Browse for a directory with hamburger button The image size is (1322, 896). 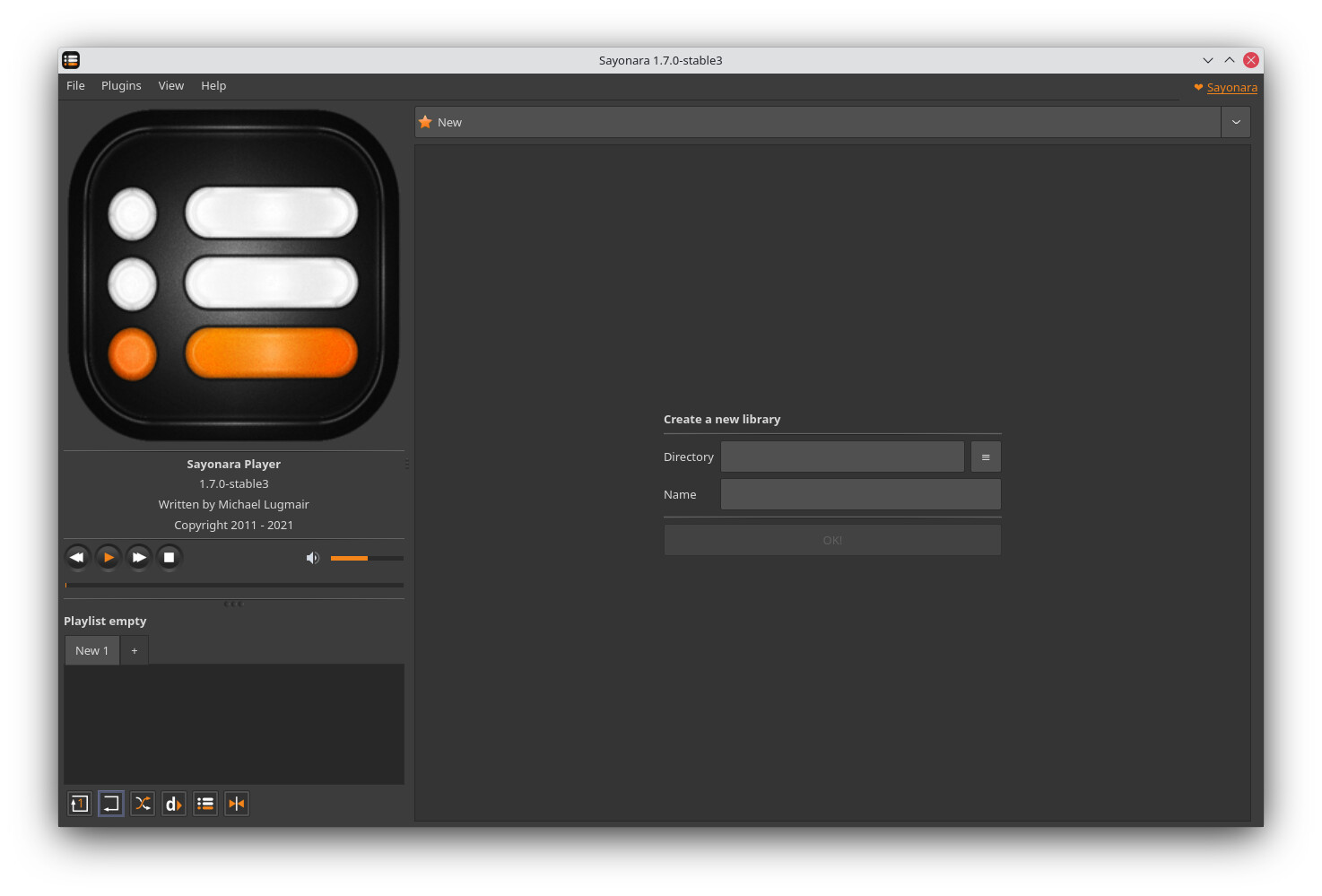[986, 457]
